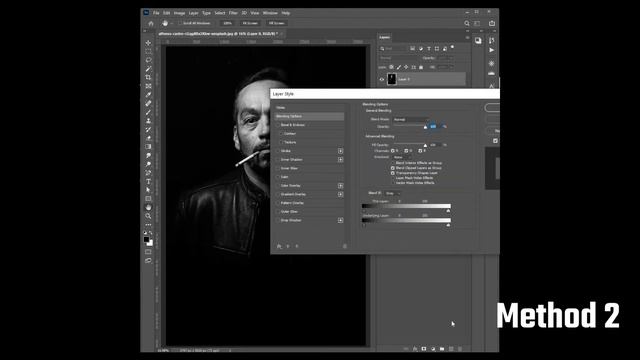The height and width of the screenshot is (360, 640).
Task: Open the Actions play icon panel
Action: (491, 50)
